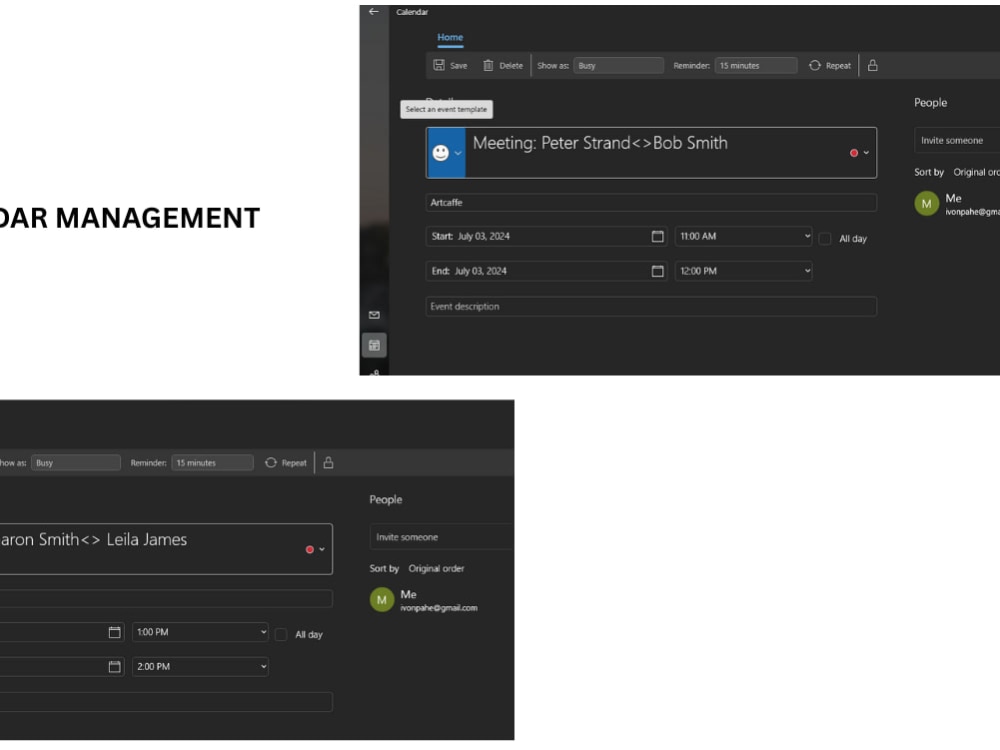Select the Me contact in bottom window
Screen dimensions: 1000x750
424,600
